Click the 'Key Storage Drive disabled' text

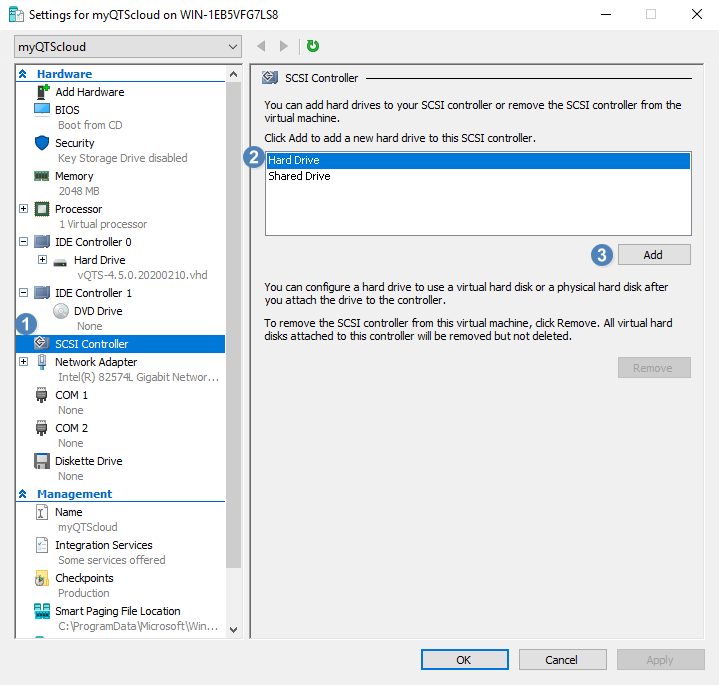pyautogui.click(x=122, y=158)
